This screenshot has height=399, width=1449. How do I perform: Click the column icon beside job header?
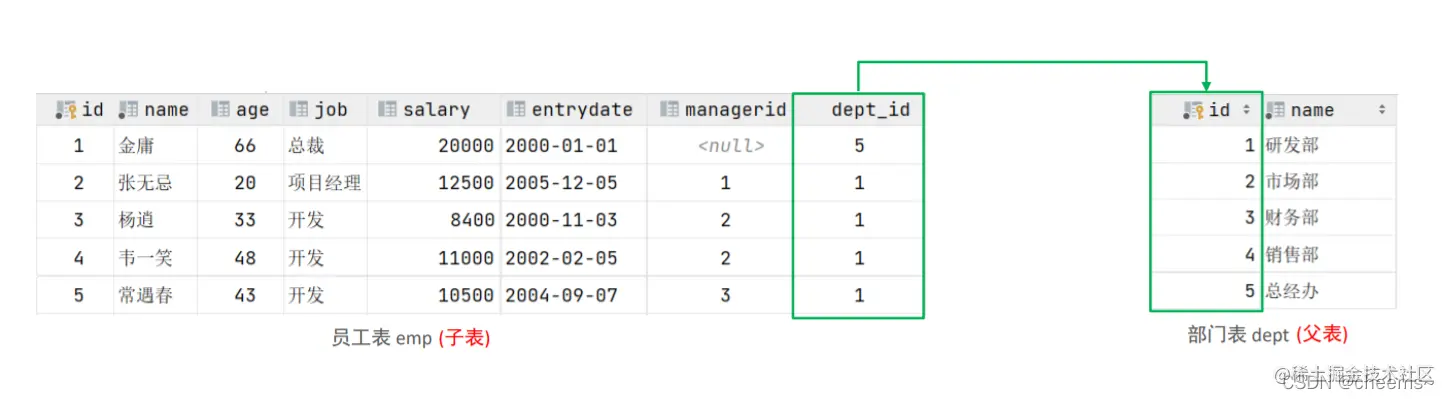coord(298,110)
